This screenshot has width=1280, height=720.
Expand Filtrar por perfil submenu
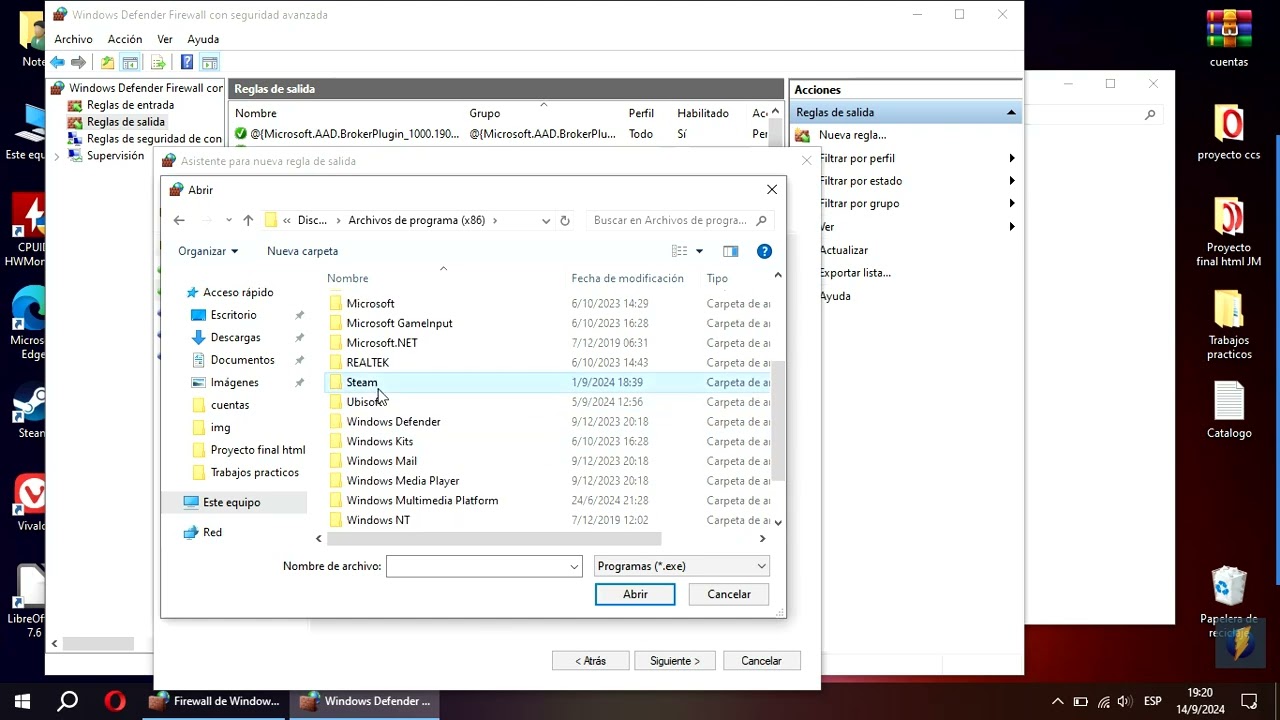tap(1011, 158)
